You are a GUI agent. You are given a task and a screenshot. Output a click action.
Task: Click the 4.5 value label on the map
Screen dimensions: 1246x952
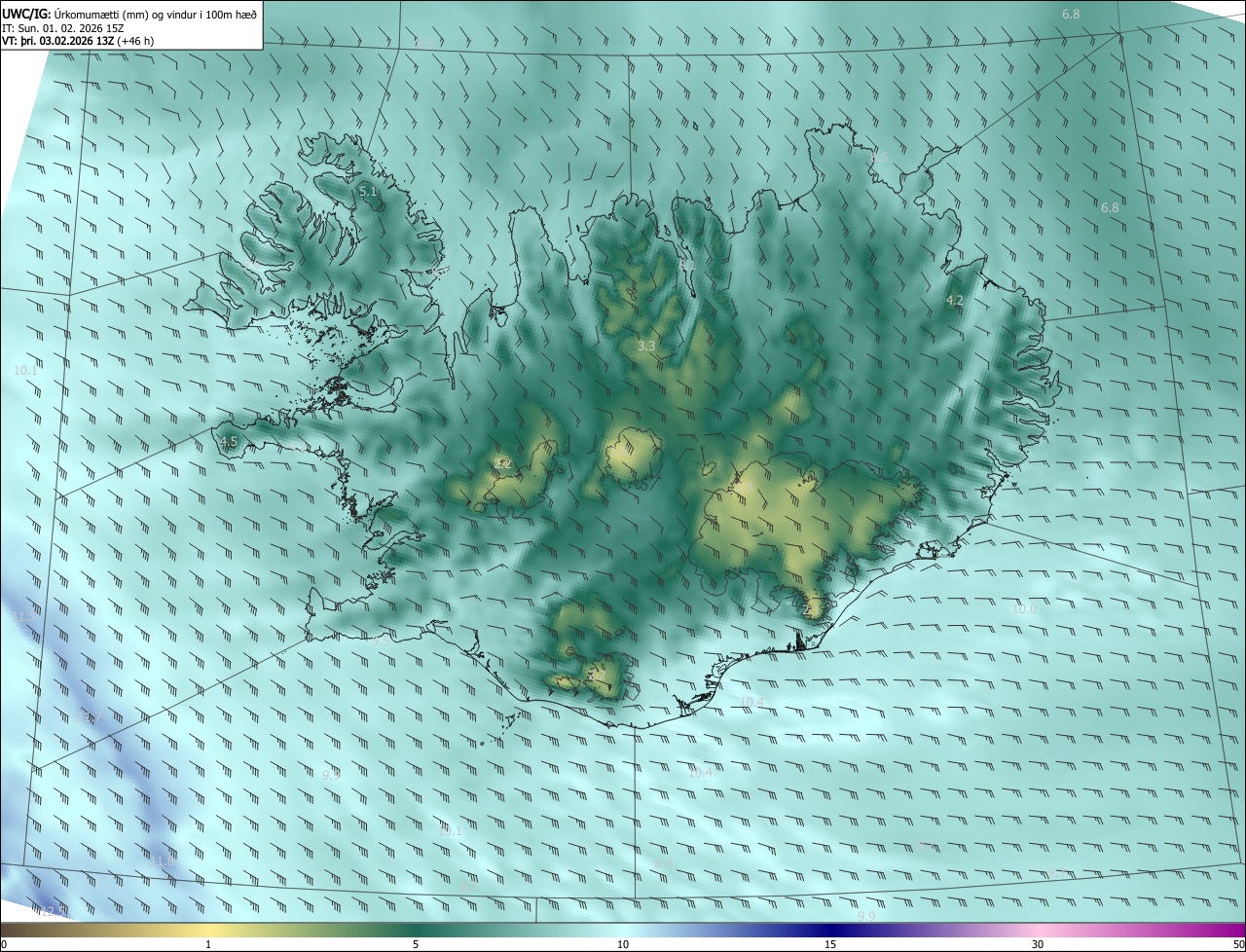click(x=229, y=441)
